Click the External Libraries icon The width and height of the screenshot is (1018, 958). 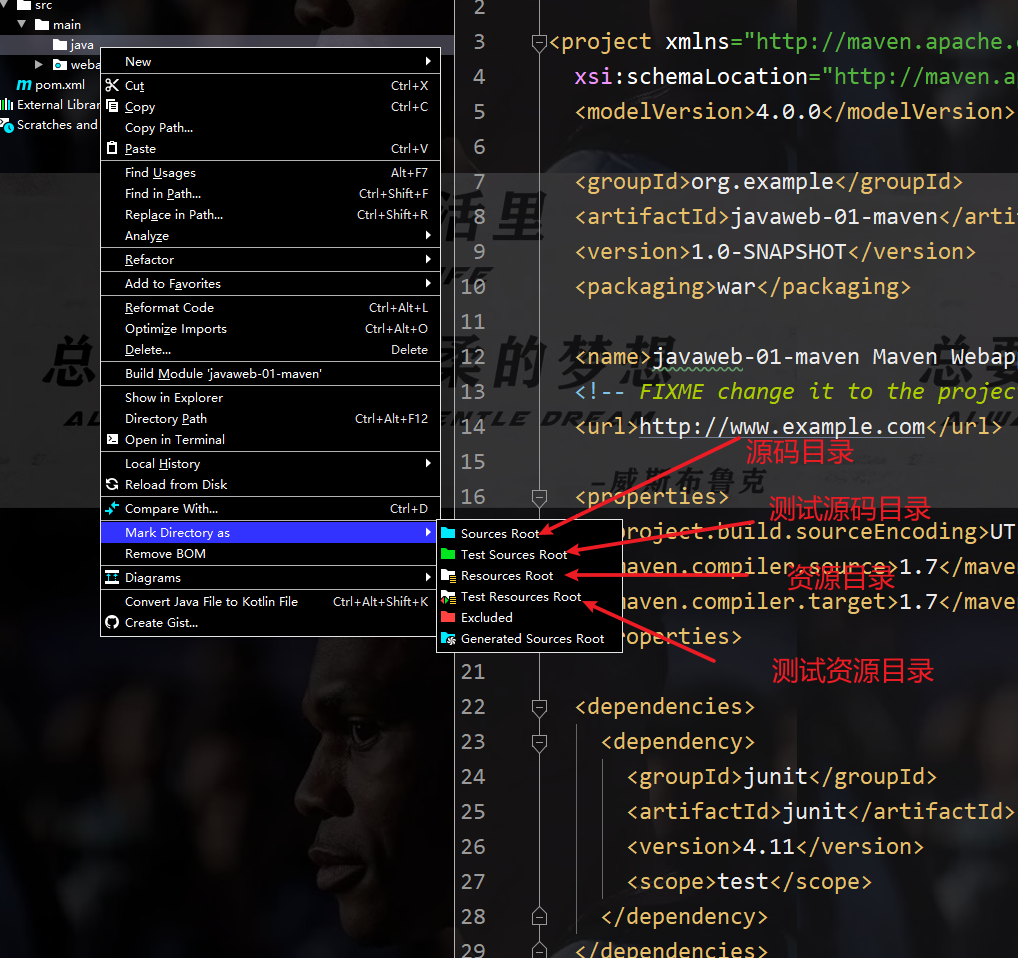pyautogui.click(x=6, y=104)
